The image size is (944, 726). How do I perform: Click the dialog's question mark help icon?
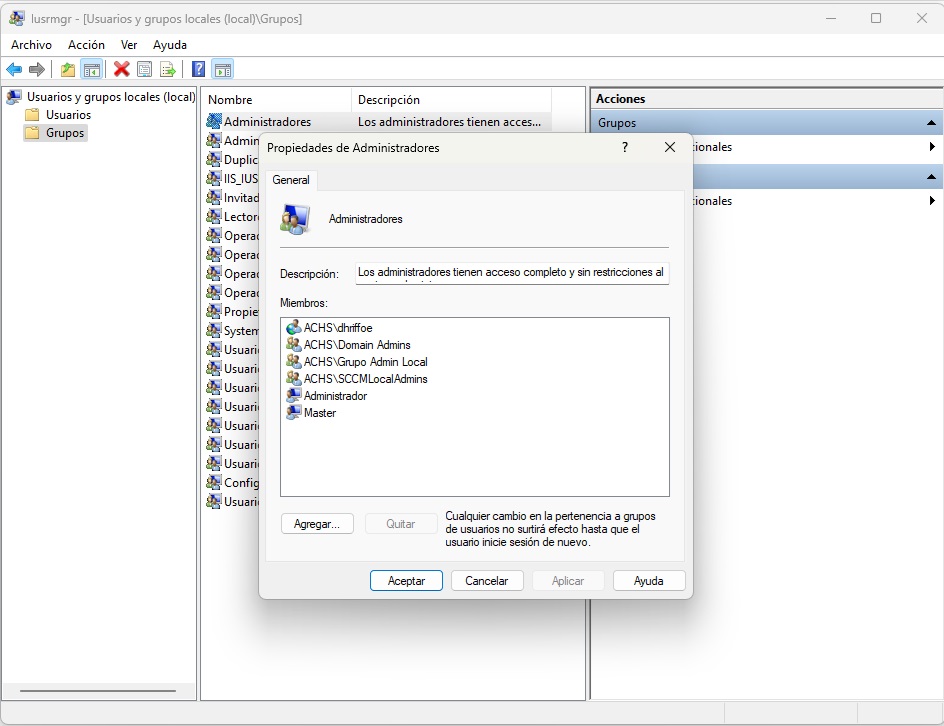(x=625, y=147)
